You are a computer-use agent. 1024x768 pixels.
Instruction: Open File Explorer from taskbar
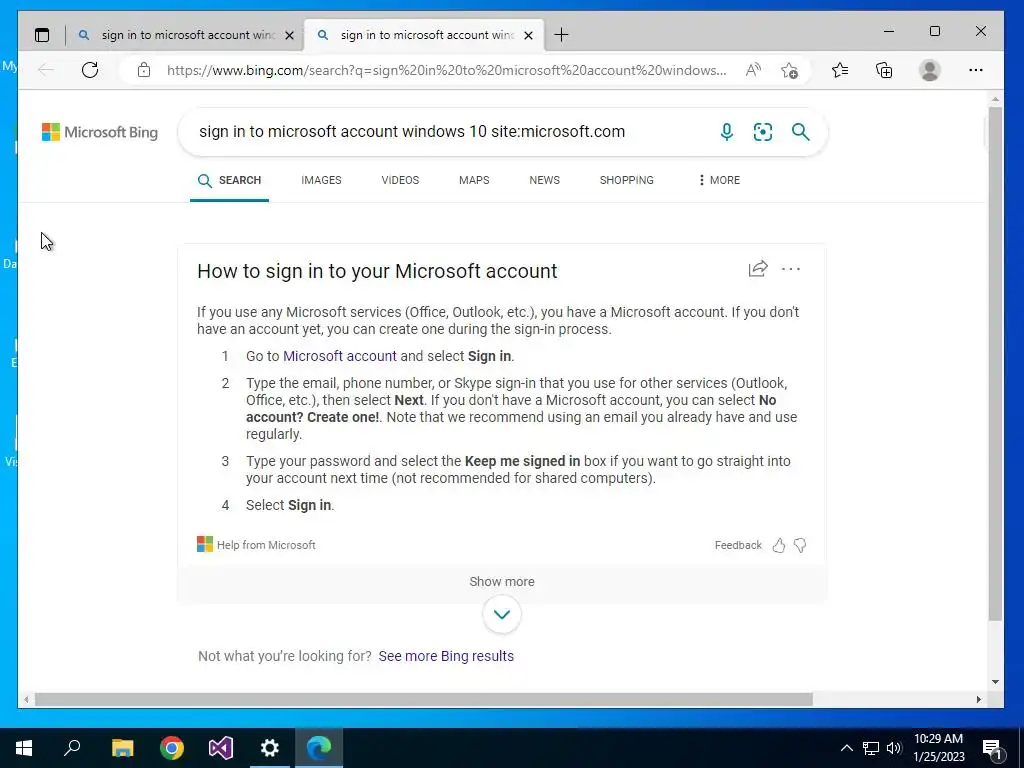tap(122, 748)
